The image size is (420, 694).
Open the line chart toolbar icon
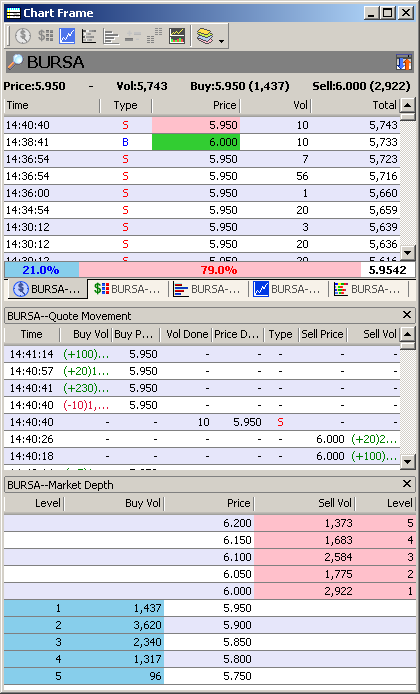pos(67,36)
